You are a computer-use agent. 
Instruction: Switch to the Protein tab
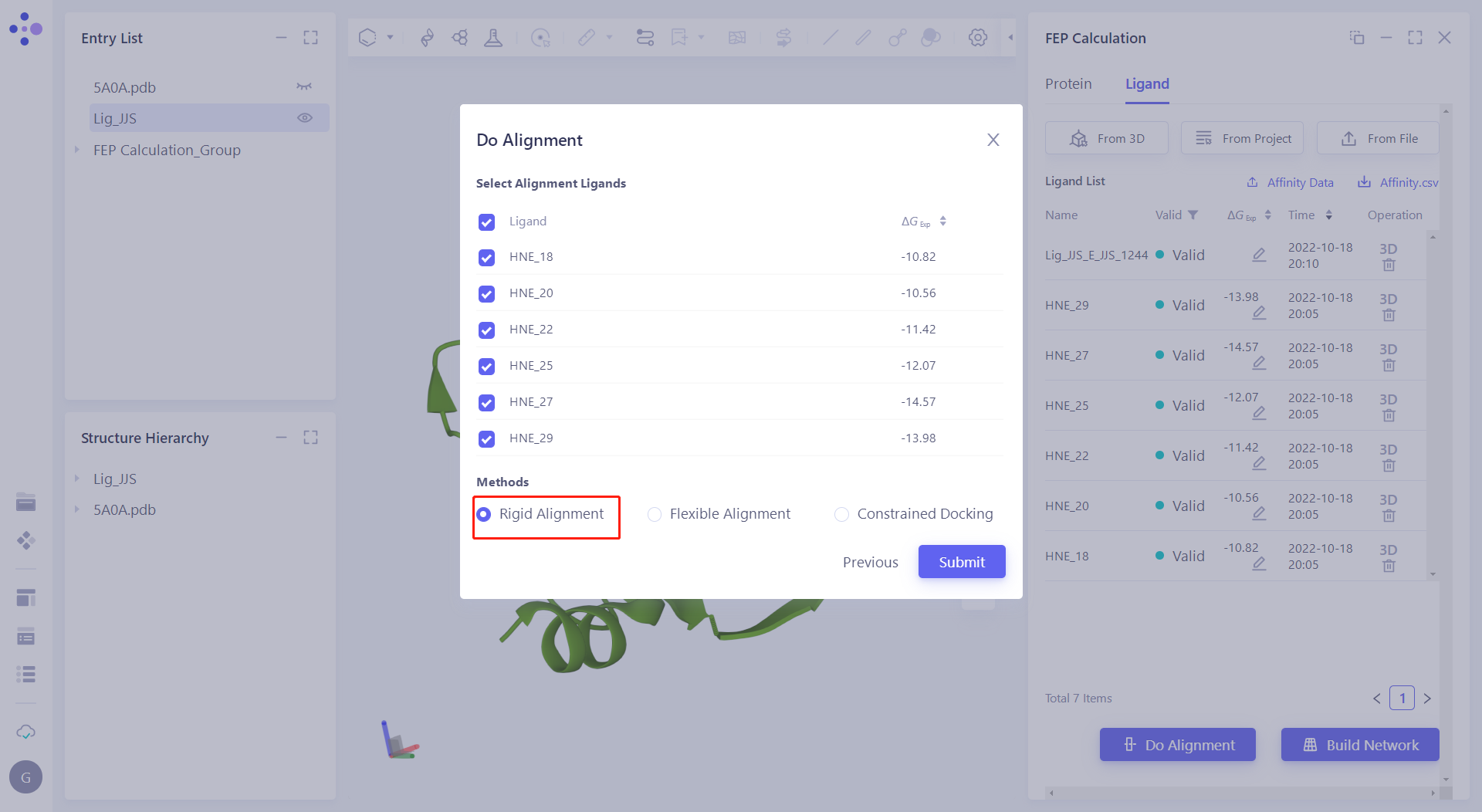pyautogui.click(x=1068, y=84)
